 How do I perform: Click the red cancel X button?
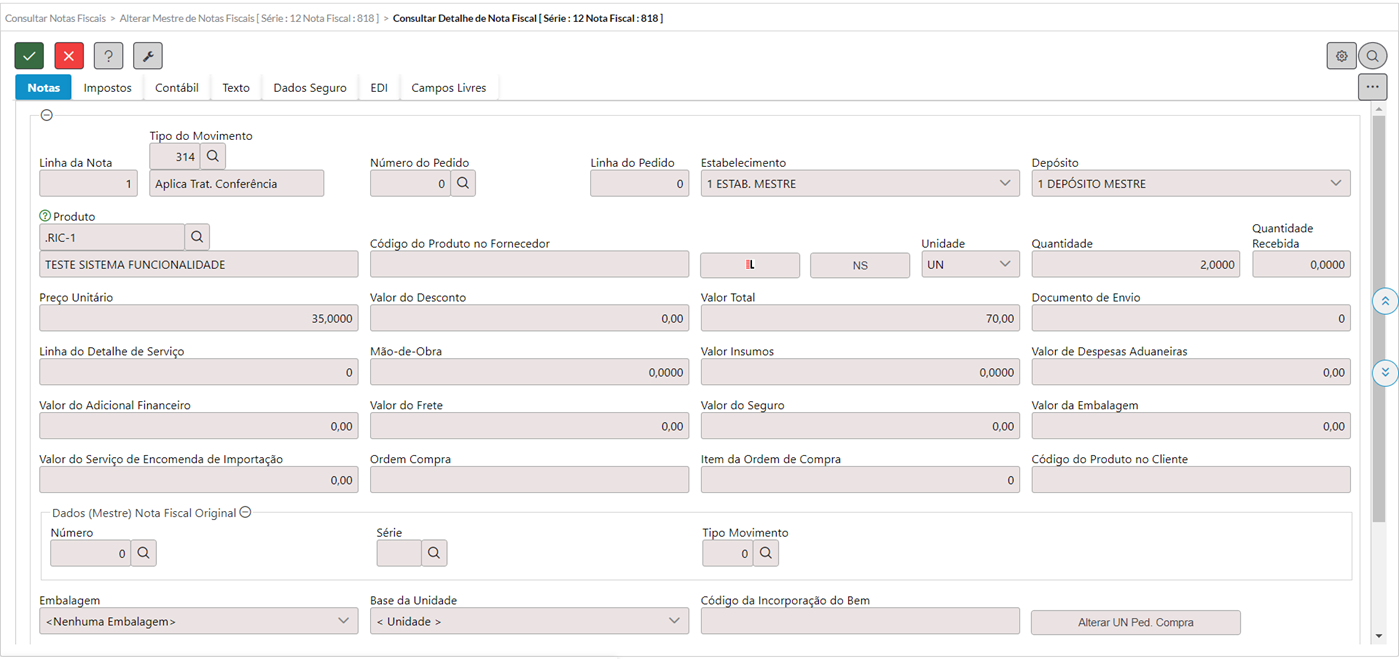(69, 56)
